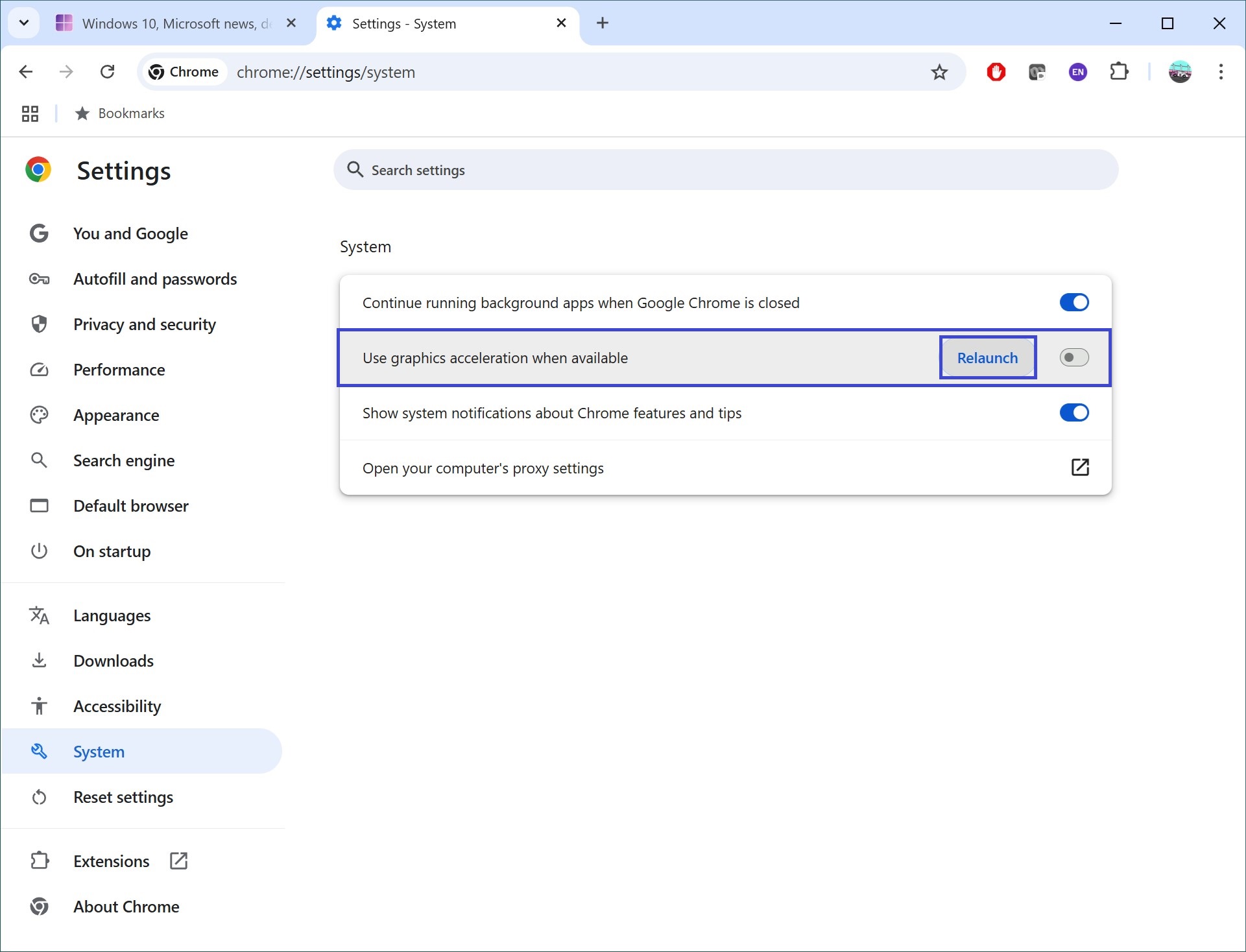The width and height of the screenshot is (1246, 952).
Task: Close the Windows 10 Microsoft news tab
Action: click(291, 23)
